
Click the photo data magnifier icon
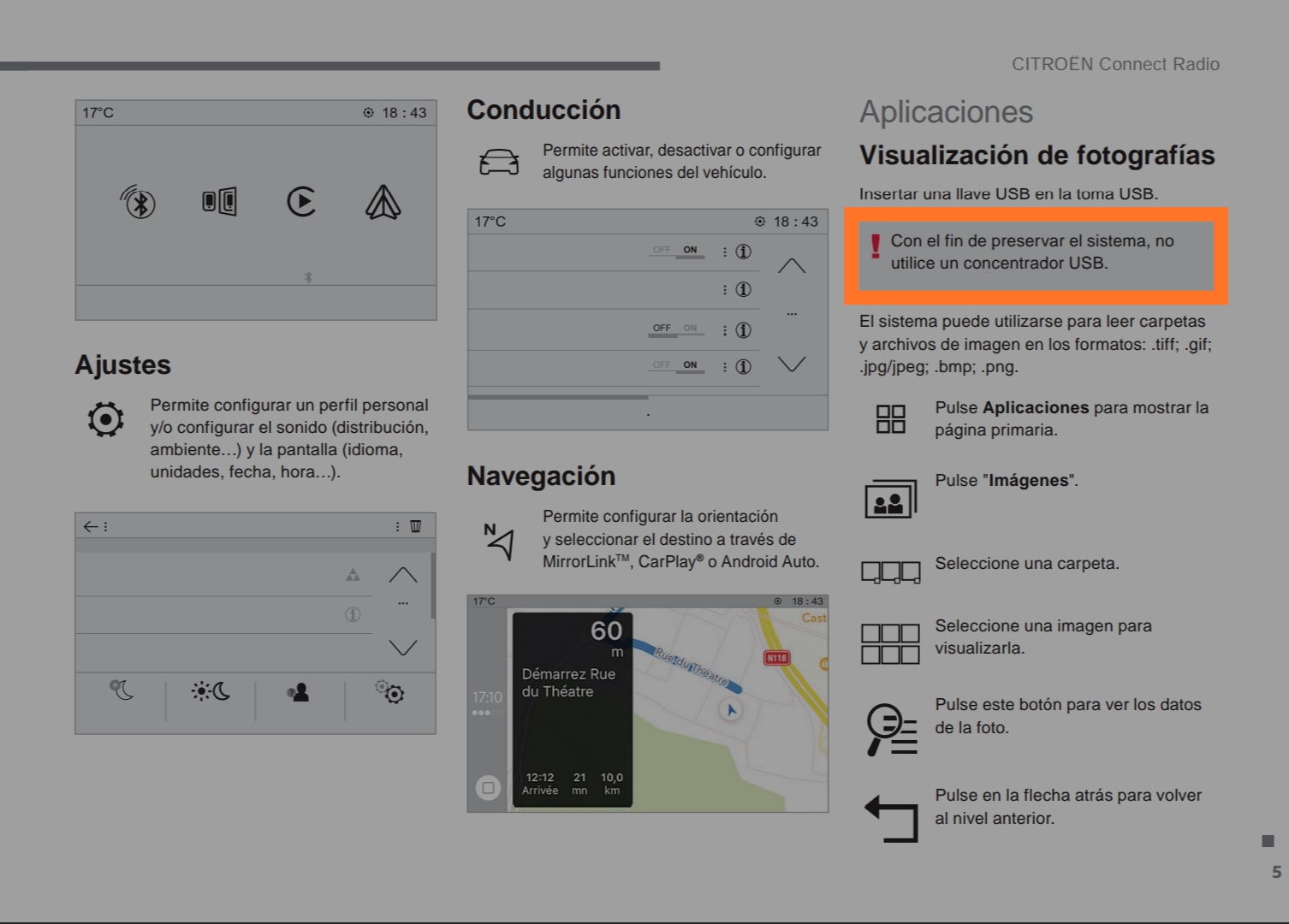892,730
